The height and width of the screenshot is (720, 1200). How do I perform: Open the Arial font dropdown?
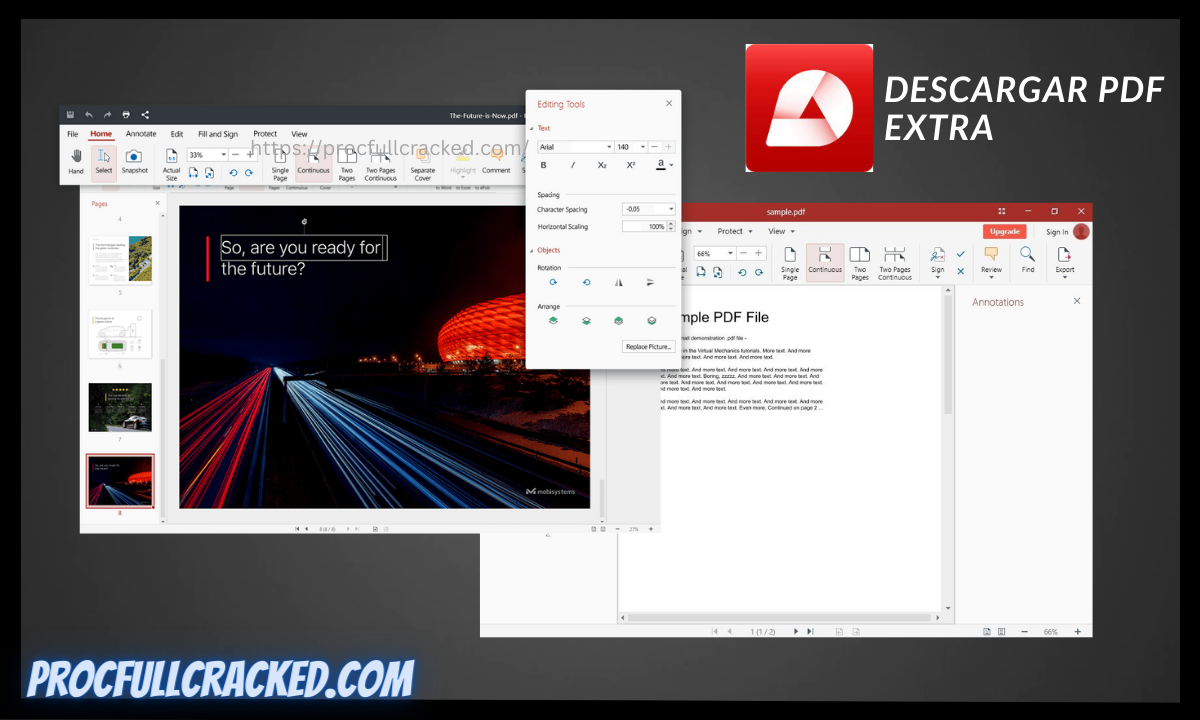[x=608, y=147]
